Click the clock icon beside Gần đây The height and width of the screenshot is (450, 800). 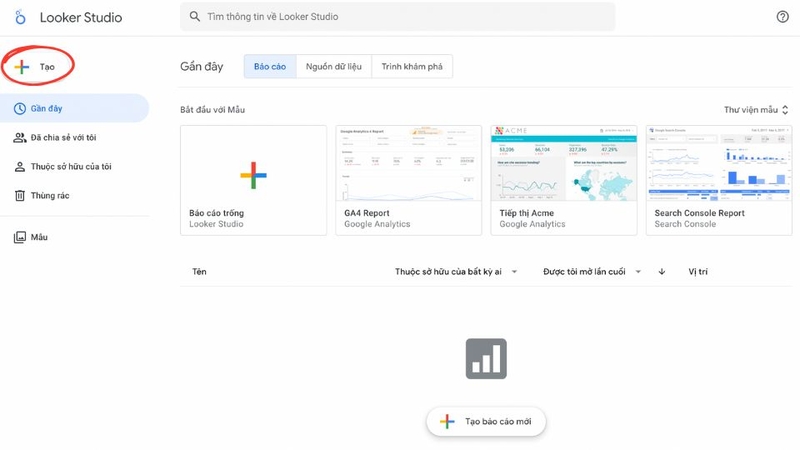[x=19, y=108]
